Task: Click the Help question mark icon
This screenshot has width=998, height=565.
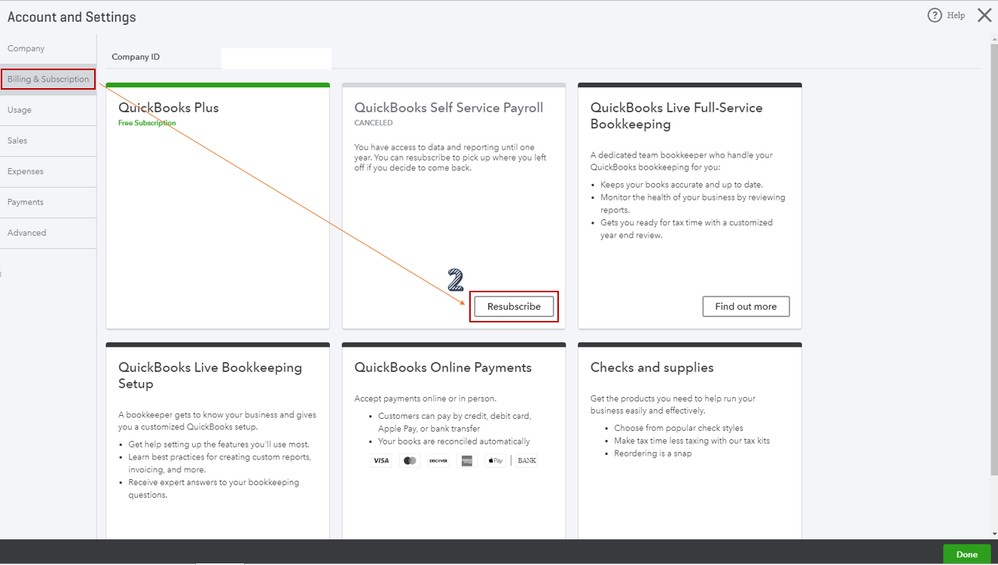Action: [x=934, y=15]
